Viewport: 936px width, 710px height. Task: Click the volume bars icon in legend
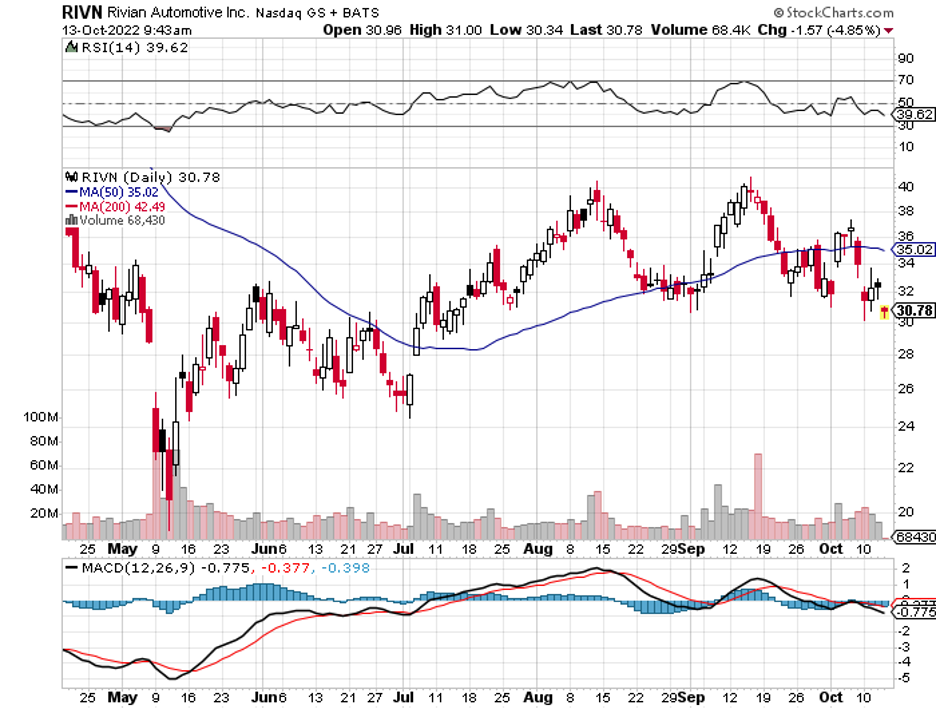pyautogui.click(x=70, y=220)
